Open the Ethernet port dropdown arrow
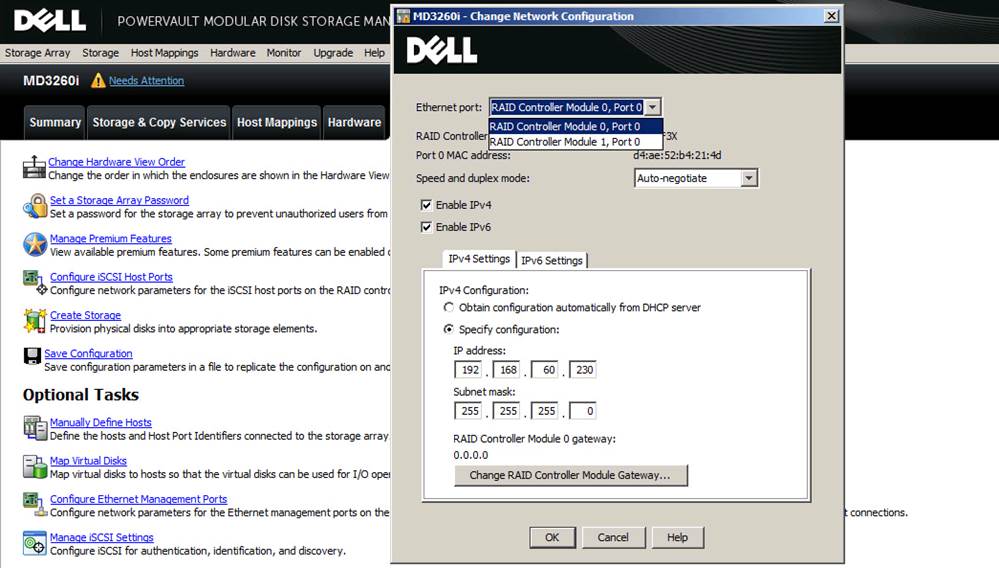 point(652,107)
